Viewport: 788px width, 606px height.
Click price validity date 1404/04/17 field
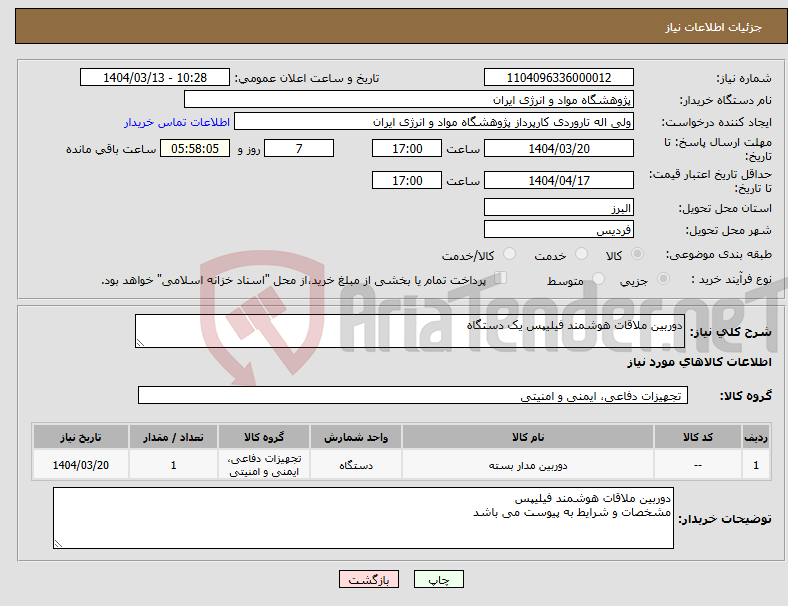tap(559, 180)
